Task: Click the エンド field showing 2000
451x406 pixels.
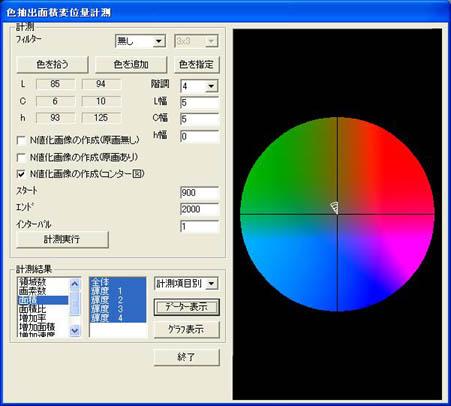Action: [x=199, y=209]
